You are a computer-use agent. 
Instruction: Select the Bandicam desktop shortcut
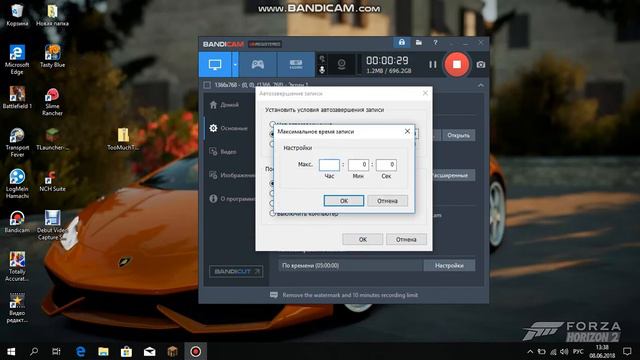tap(17, 222)
